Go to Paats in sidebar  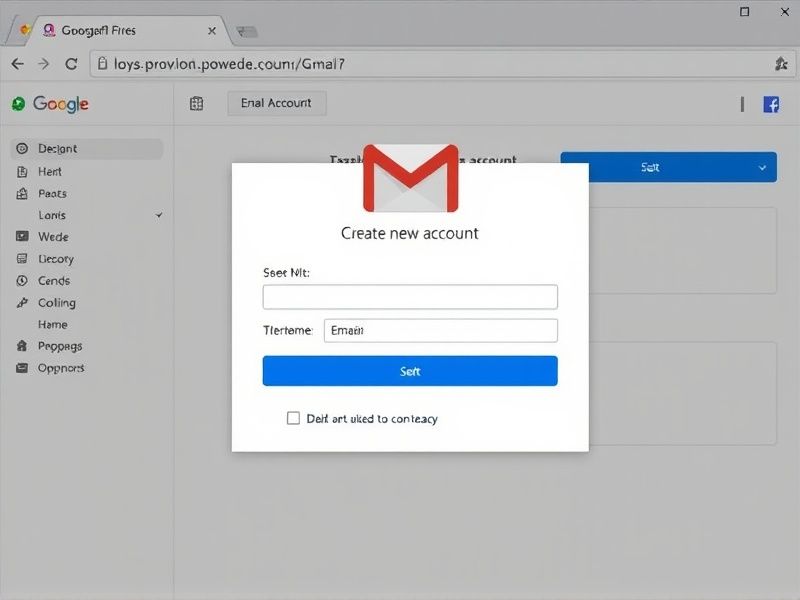tap(52, 193)
